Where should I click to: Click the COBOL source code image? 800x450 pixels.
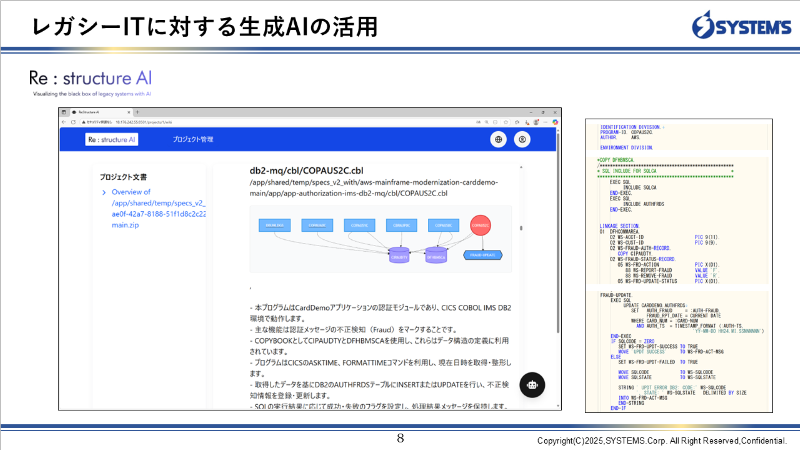pos(679,265)
